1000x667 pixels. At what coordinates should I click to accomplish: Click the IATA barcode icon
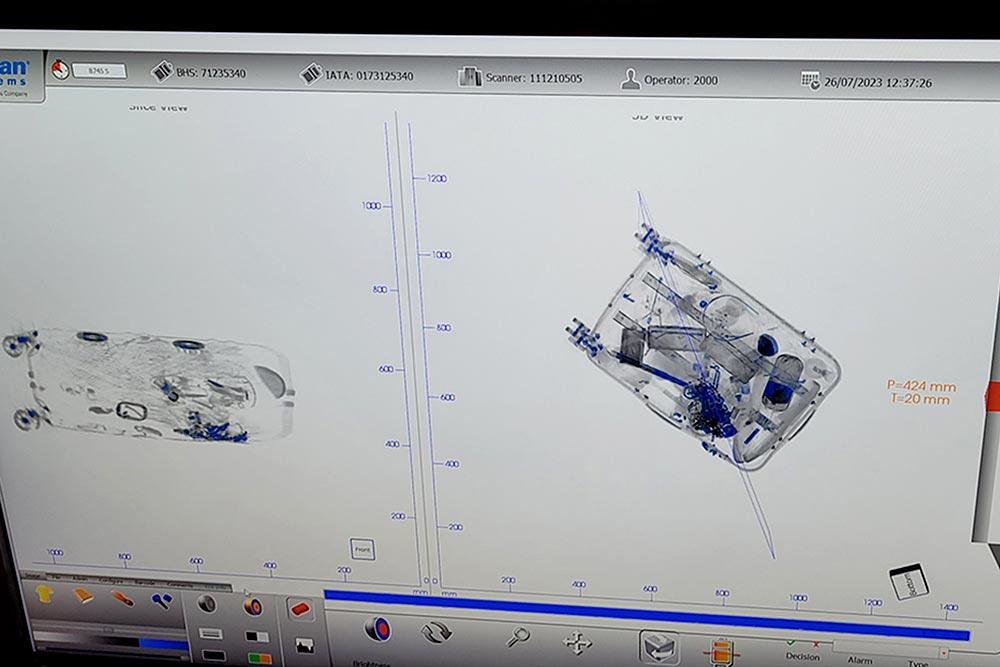[311, 74]
